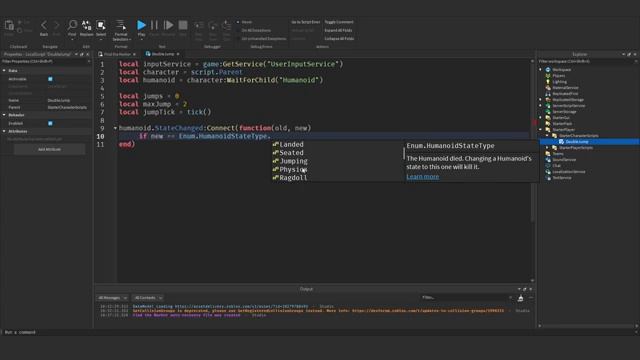Screen dimensions: 640x360
Task: Select ReplicatedStorage in Explorer
Action: (x=568, y=100)
